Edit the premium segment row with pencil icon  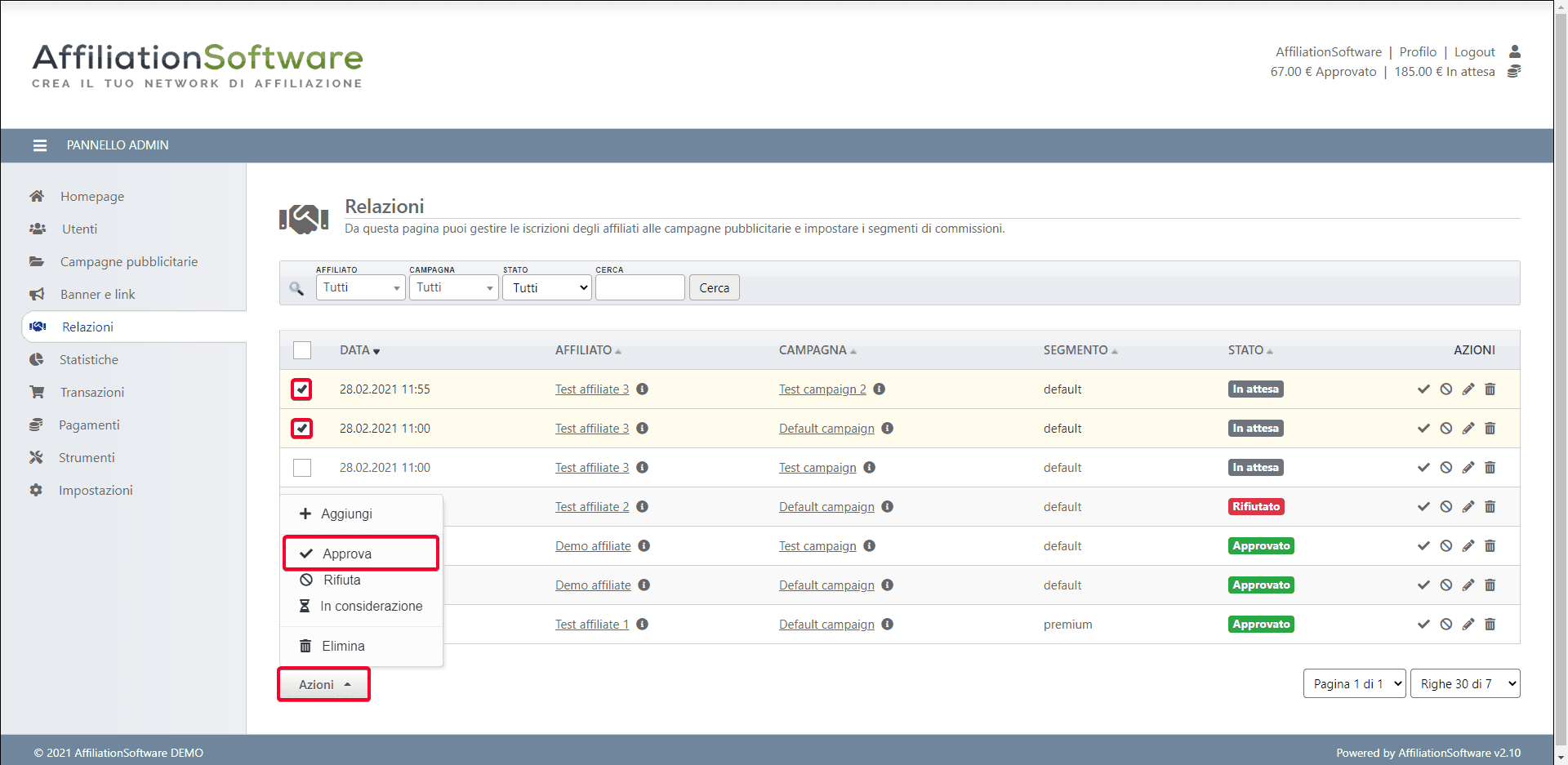coord(1468,625)
